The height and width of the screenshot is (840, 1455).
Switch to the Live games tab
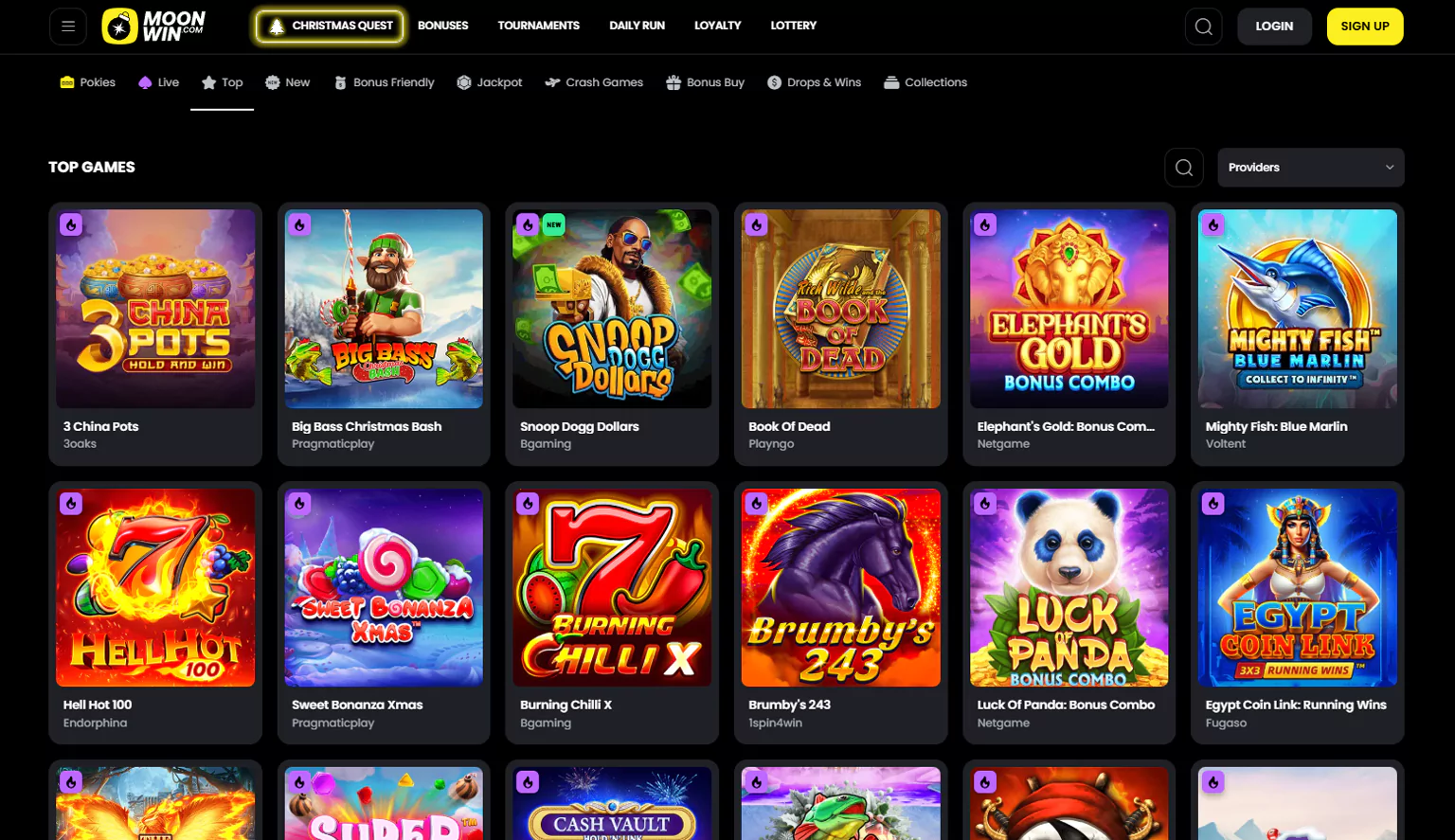[158, 82]
